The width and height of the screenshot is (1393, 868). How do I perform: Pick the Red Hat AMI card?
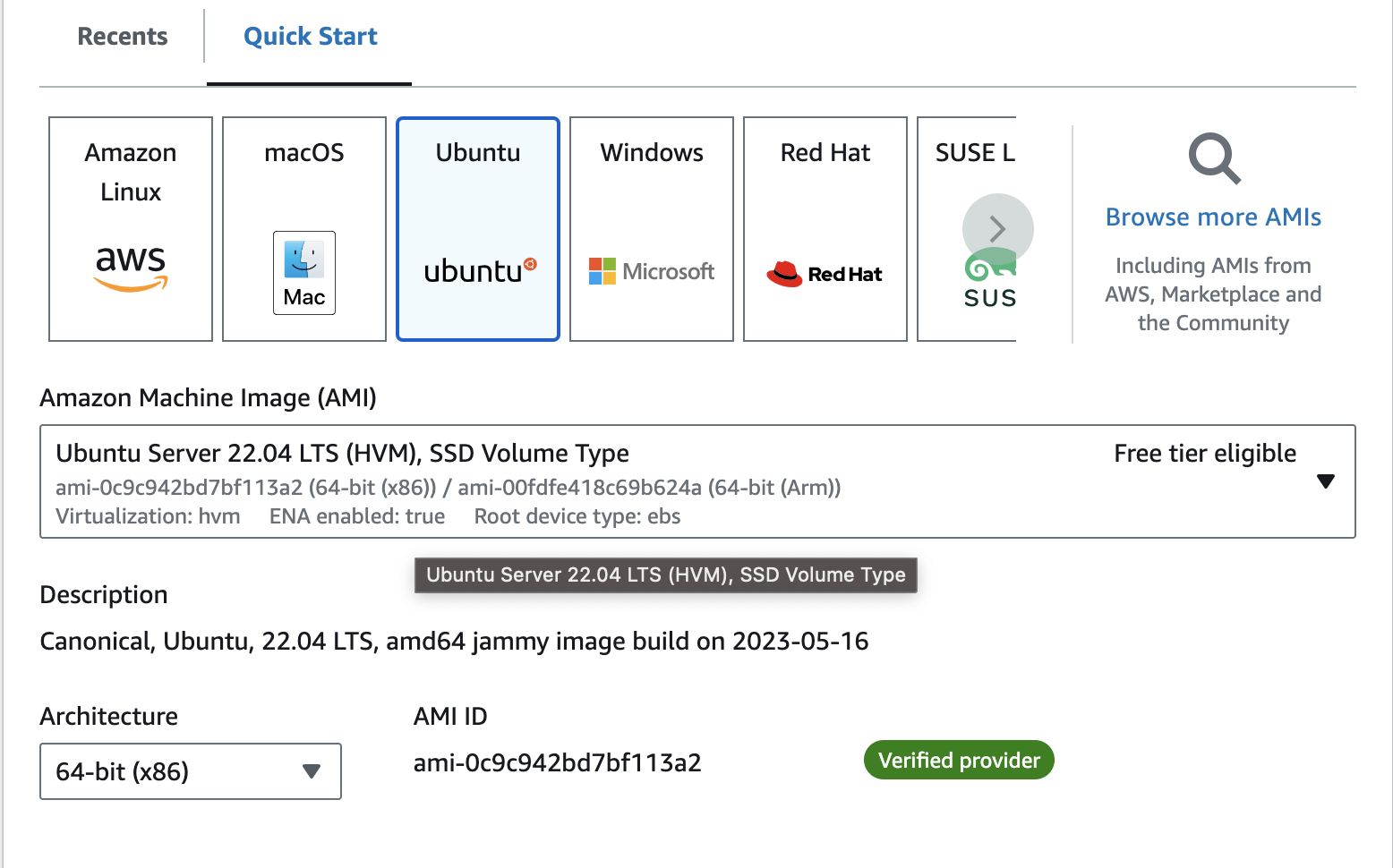825,229
